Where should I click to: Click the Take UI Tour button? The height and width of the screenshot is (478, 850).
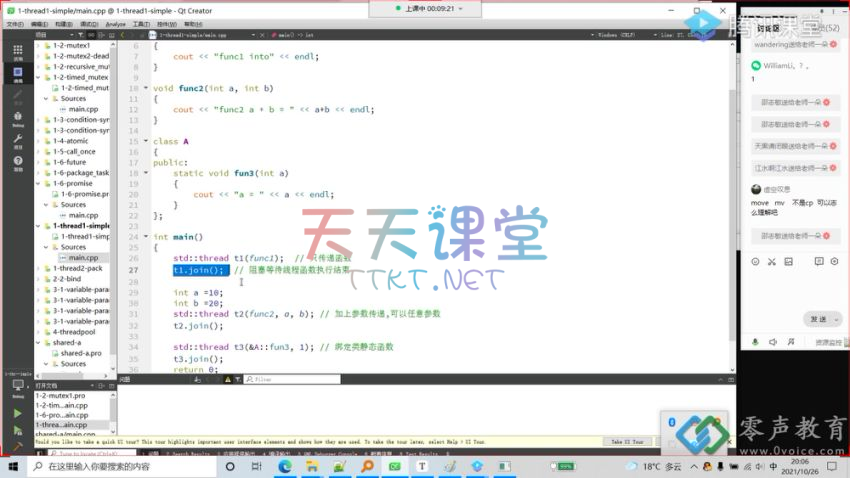(629, 441)
